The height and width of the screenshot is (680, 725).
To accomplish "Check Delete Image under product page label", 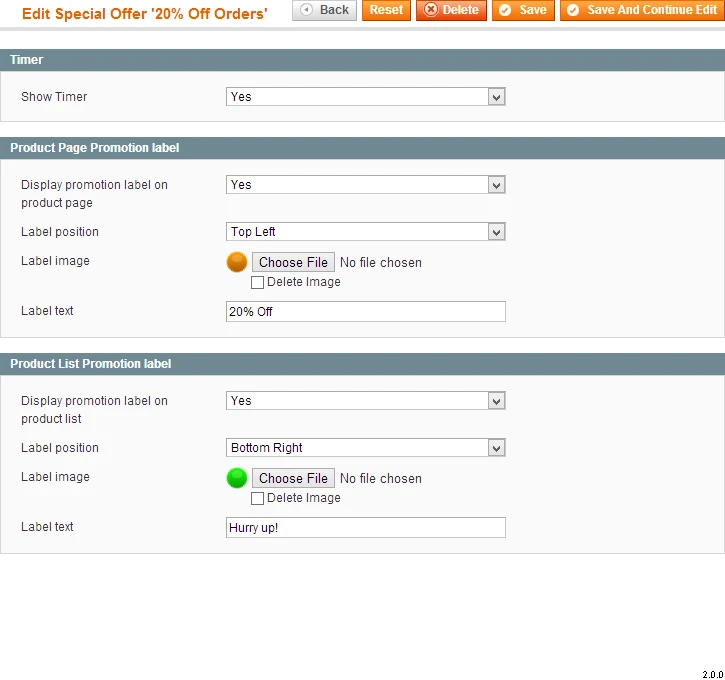I will click(x=258, y=283).
